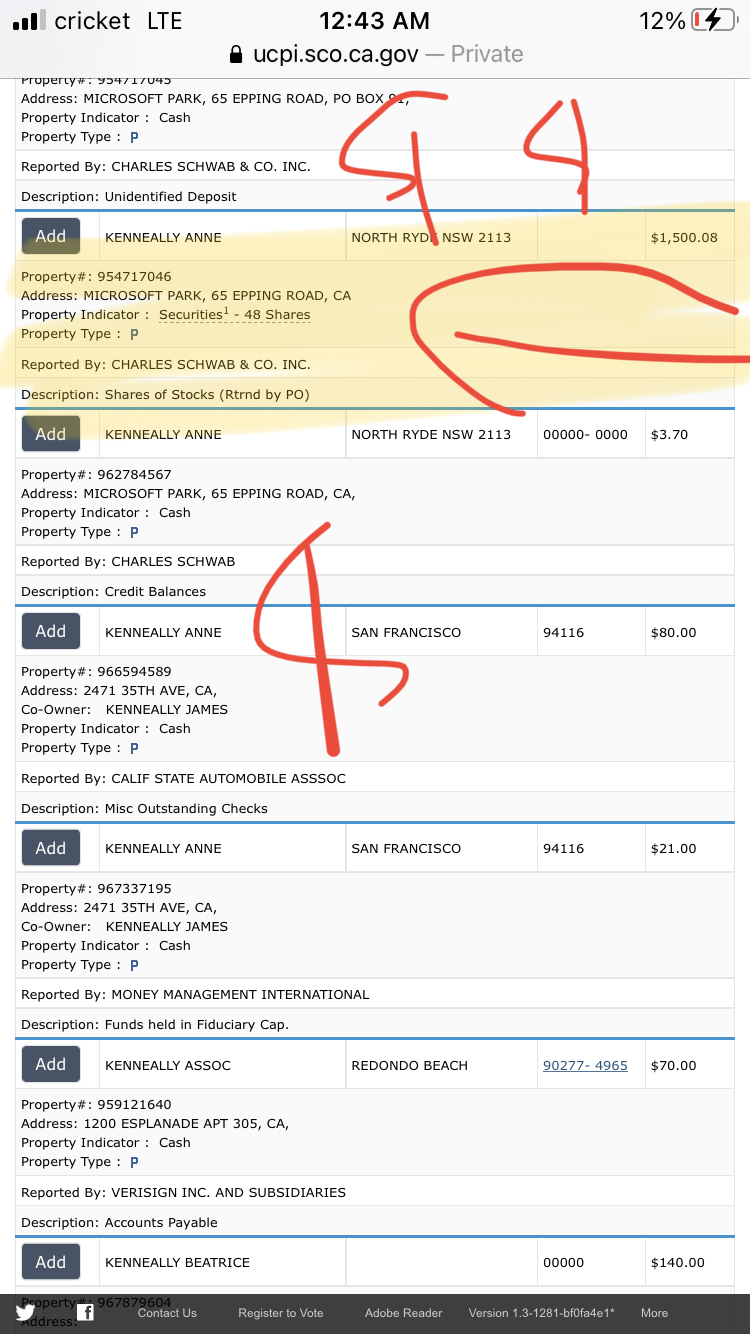750x1334 pixels.
Task: Click Description: Unidentified Deposit
Action: (129, 197)
